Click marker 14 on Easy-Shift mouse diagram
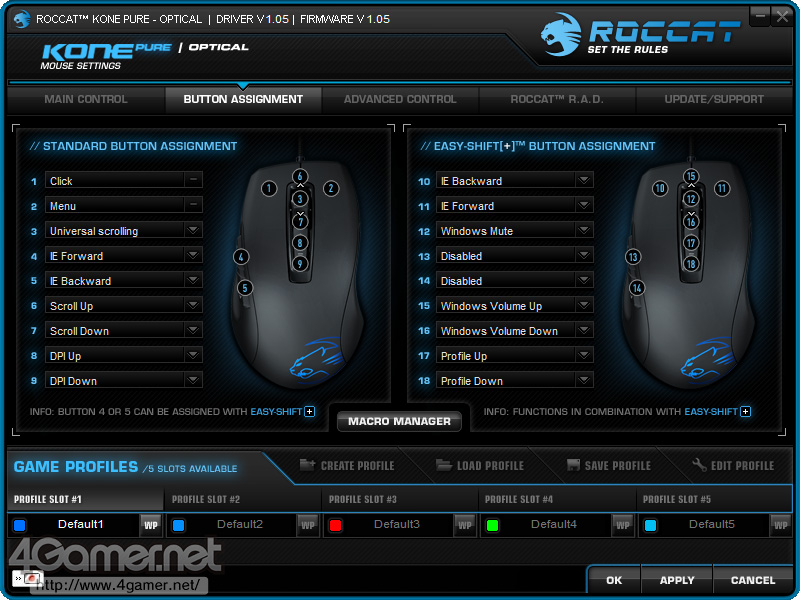Screen dimensions: 800x600 click(637, 288)
